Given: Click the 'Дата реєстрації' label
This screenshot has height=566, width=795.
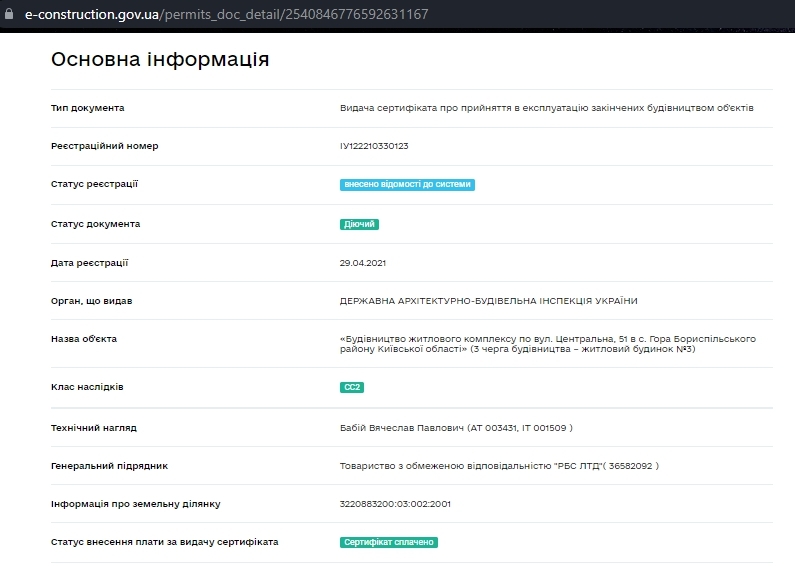Looking at the screenshot, I should [89, 263].
